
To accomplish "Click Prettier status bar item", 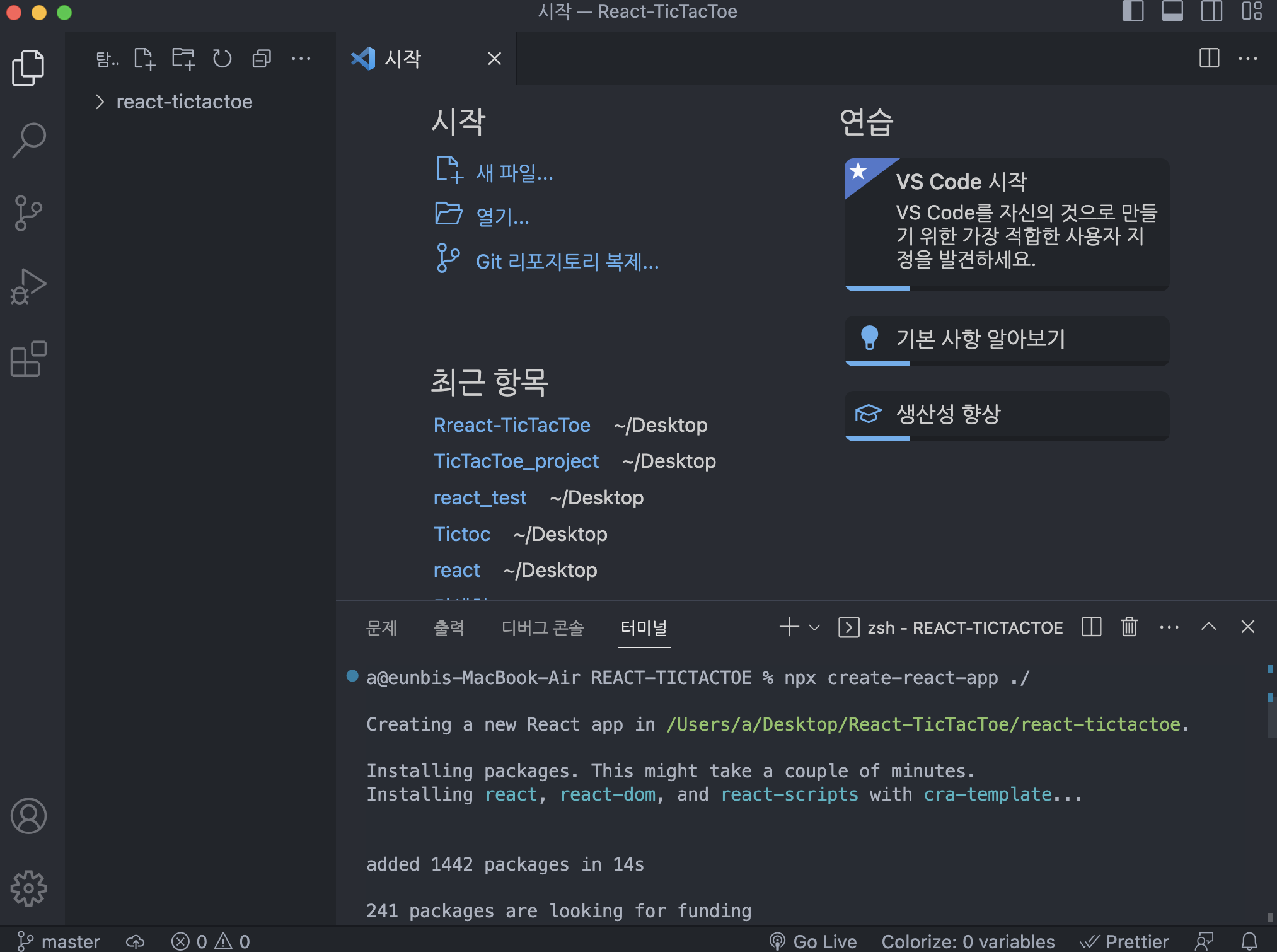I will (x=1124, y=942).
